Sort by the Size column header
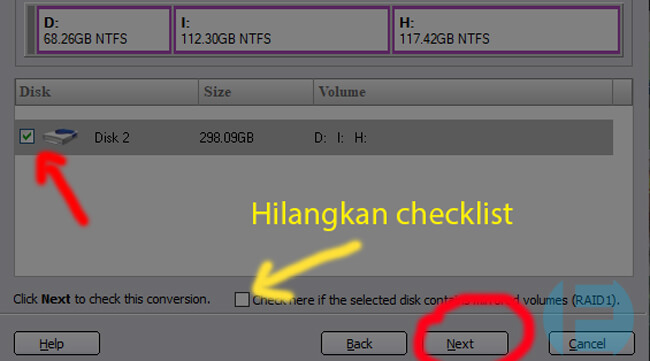The image size is (650, 361). (256, 92)
